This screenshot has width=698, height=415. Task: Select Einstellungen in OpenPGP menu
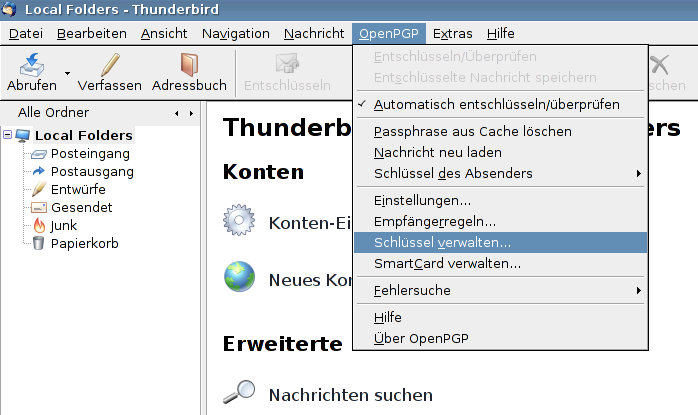click(422, 200)
